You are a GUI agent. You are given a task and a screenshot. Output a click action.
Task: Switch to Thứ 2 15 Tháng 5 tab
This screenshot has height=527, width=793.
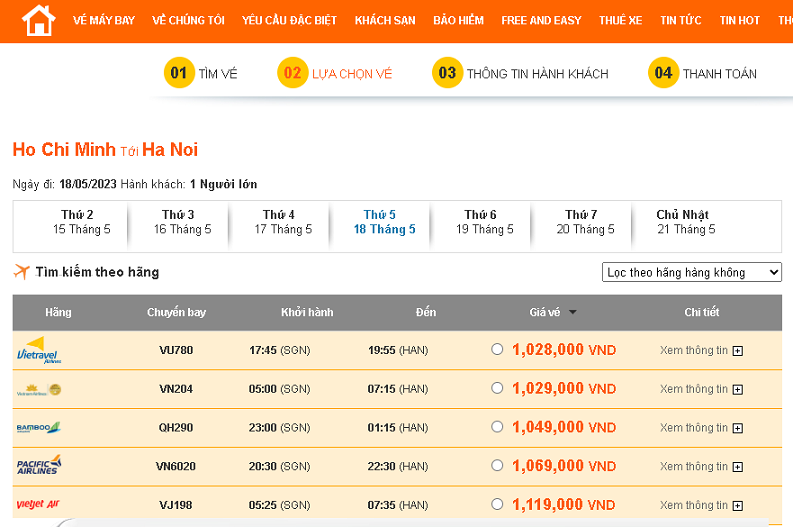click(x=81, y=222)
